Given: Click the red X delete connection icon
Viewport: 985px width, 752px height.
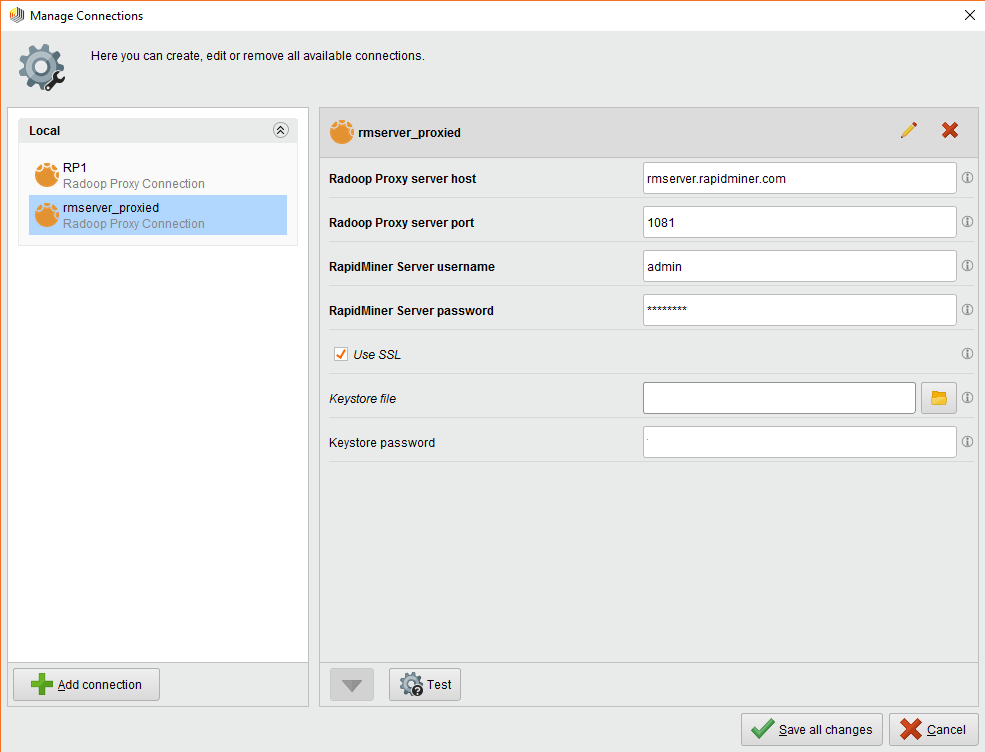Looking at the screenshot, I should [950, 130].
